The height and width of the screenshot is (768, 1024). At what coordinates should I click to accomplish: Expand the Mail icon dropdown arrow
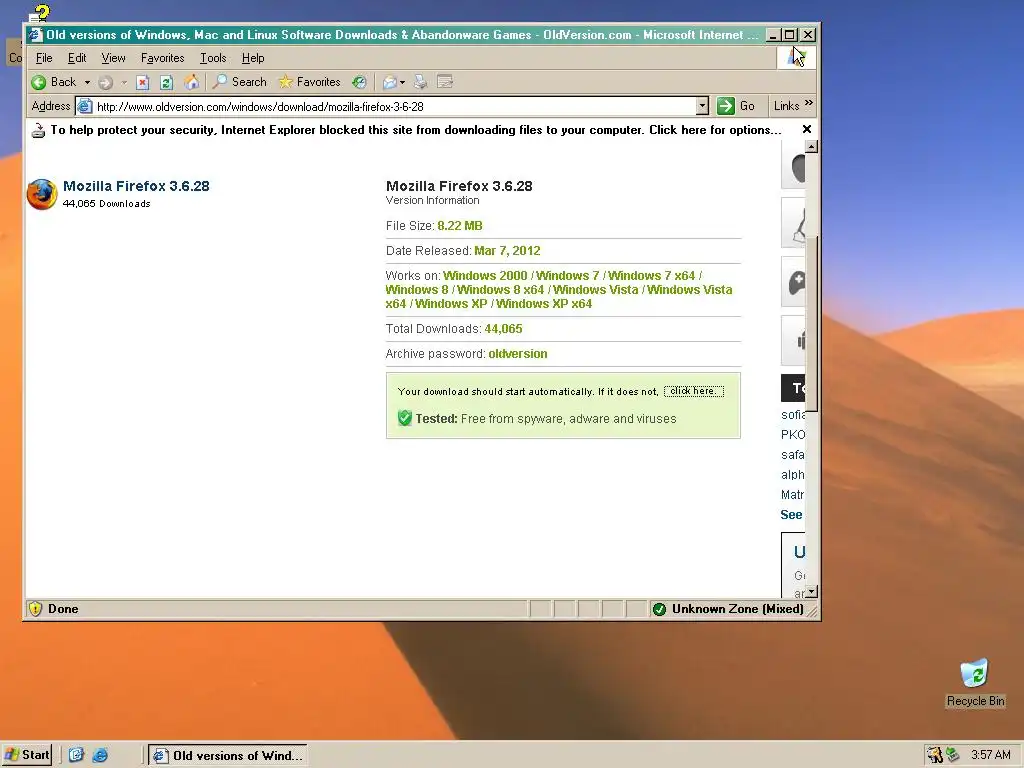402,82
